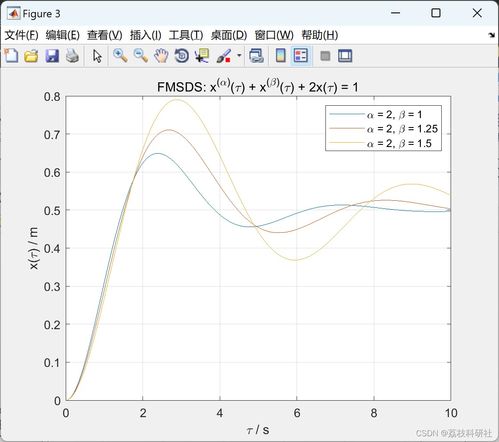Click the New Figure icon
499x442 pixels.
11,56
